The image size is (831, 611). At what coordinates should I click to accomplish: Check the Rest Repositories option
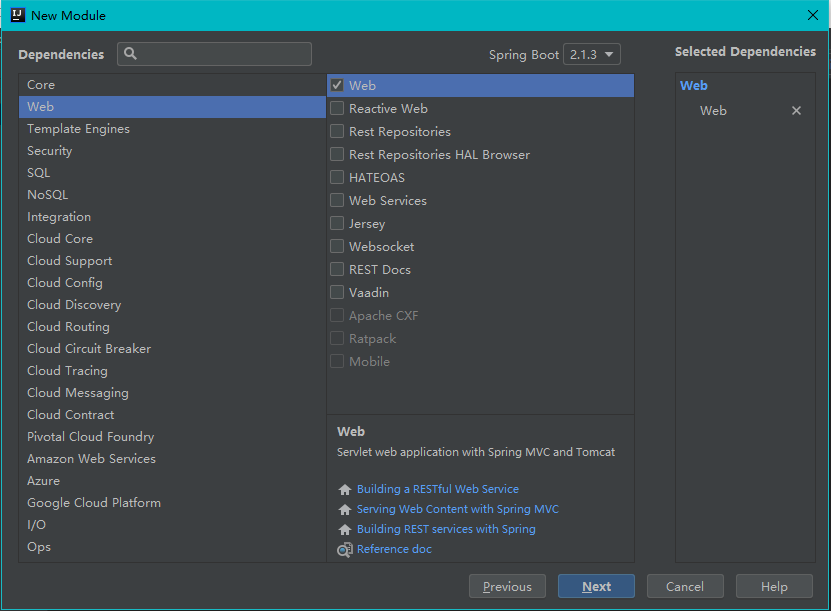pos(337,131)
